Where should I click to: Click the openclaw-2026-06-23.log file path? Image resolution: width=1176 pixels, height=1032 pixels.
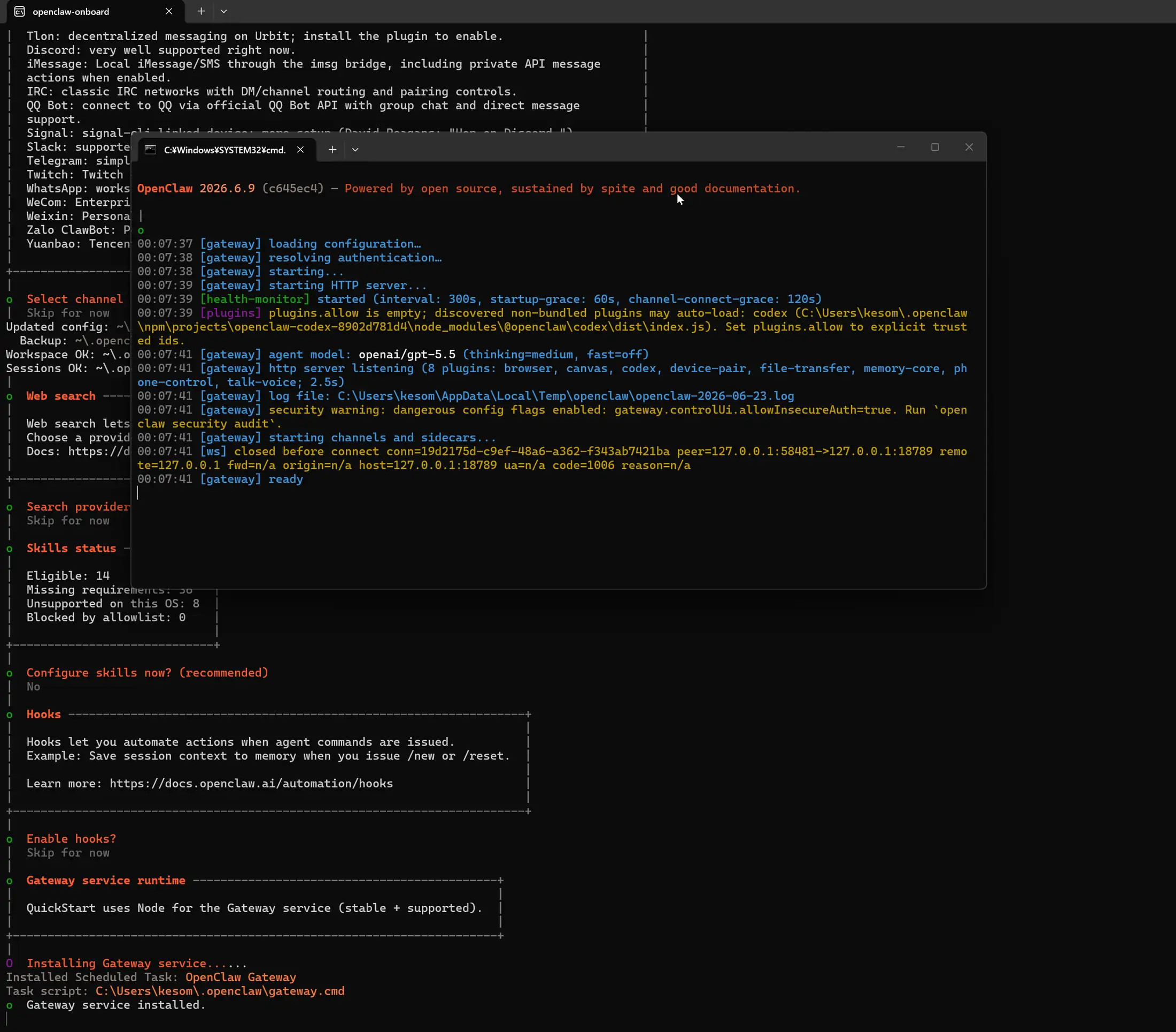tap(566, 396)
